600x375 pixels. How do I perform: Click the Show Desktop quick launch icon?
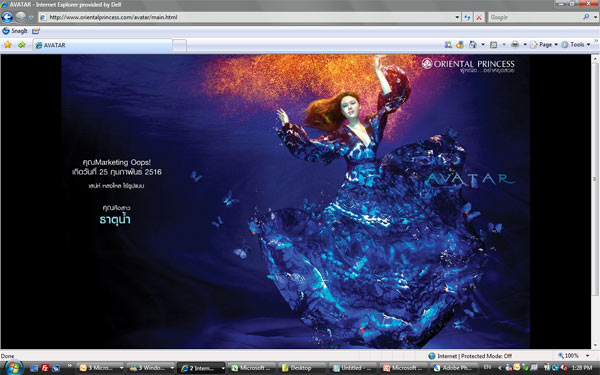pyautogui.click(x=34, y=368)
